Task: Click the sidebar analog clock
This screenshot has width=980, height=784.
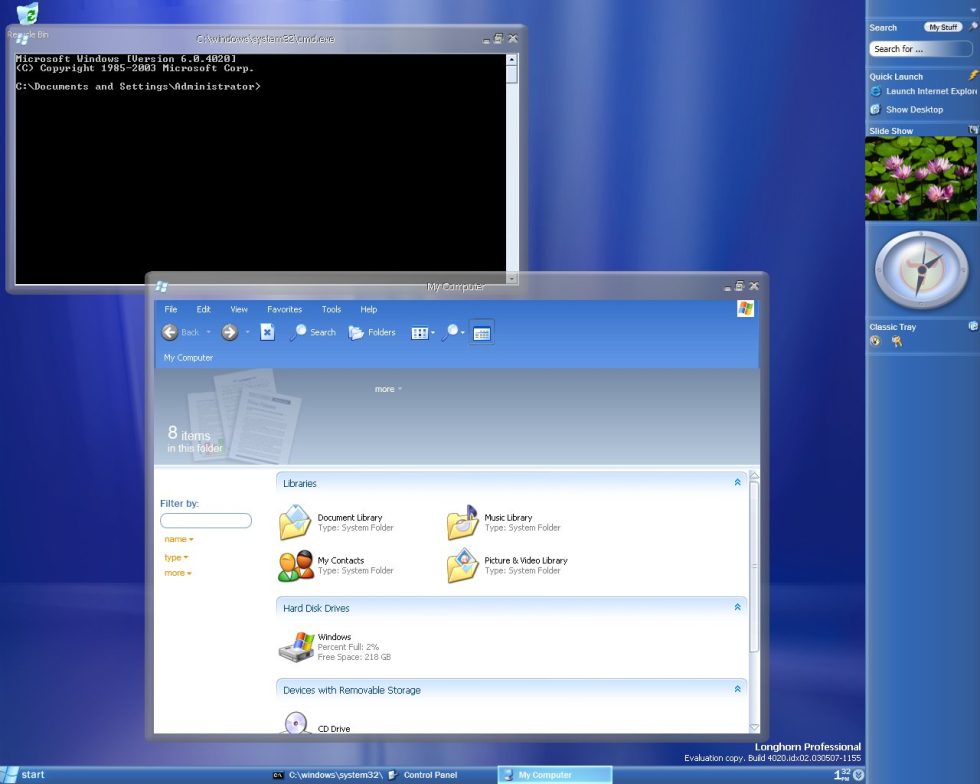Action: click(921, 269)
